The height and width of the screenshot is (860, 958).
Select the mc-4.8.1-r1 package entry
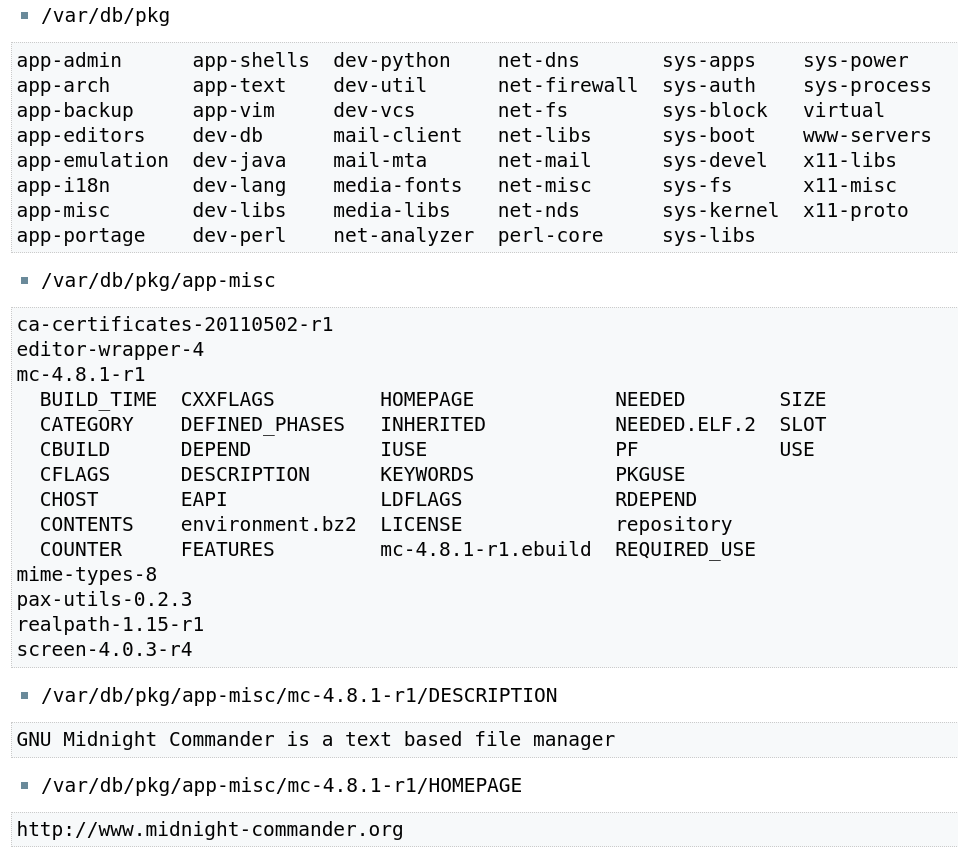pos(81,375)
